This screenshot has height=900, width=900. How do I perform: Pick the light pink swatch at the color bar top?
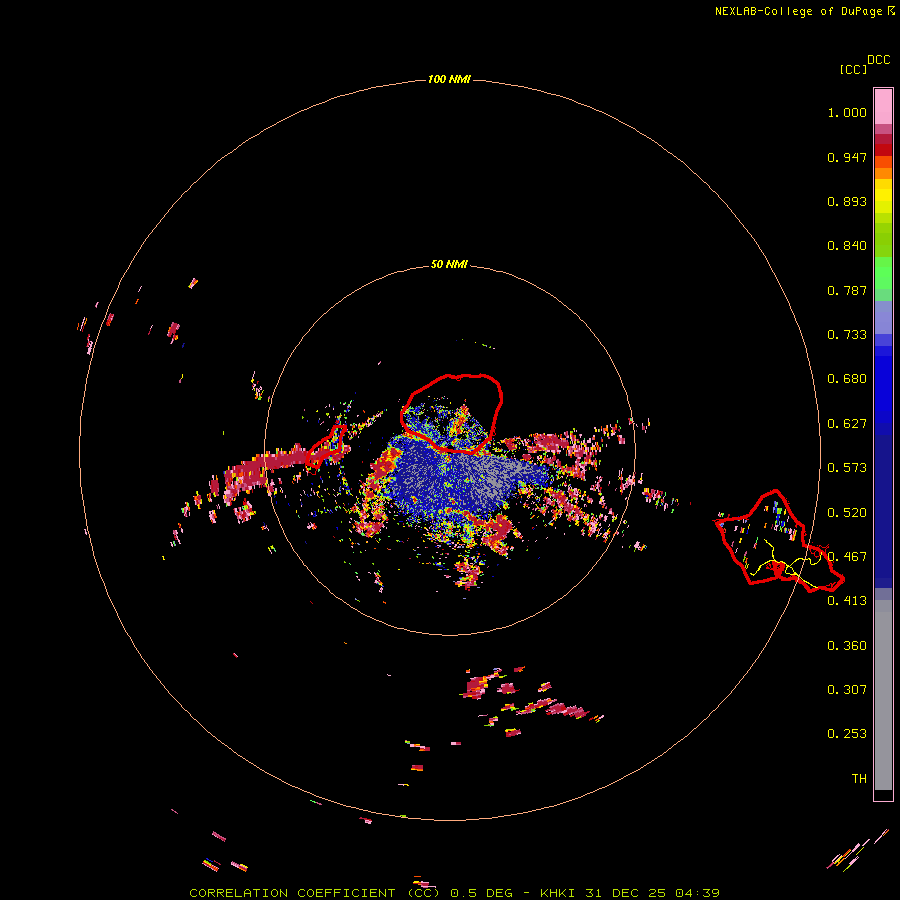click(883, 106)
